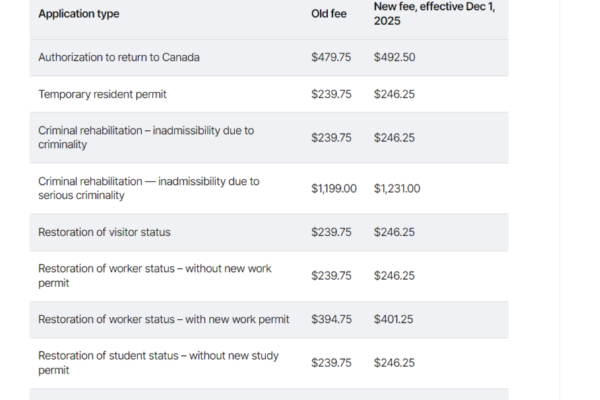Click Restoration of student status row
The width and height of the screenshot is (600, 400).
(x=158, y=362)
